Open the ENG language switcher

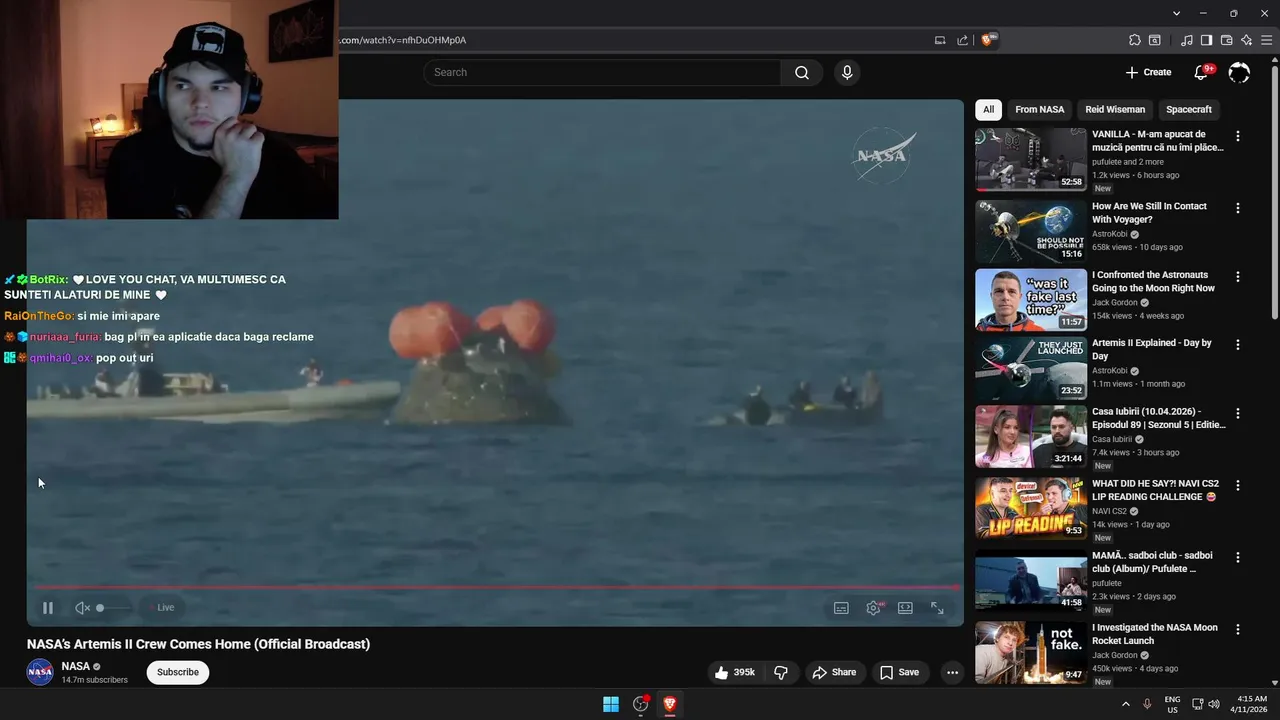coord(1172,704)
